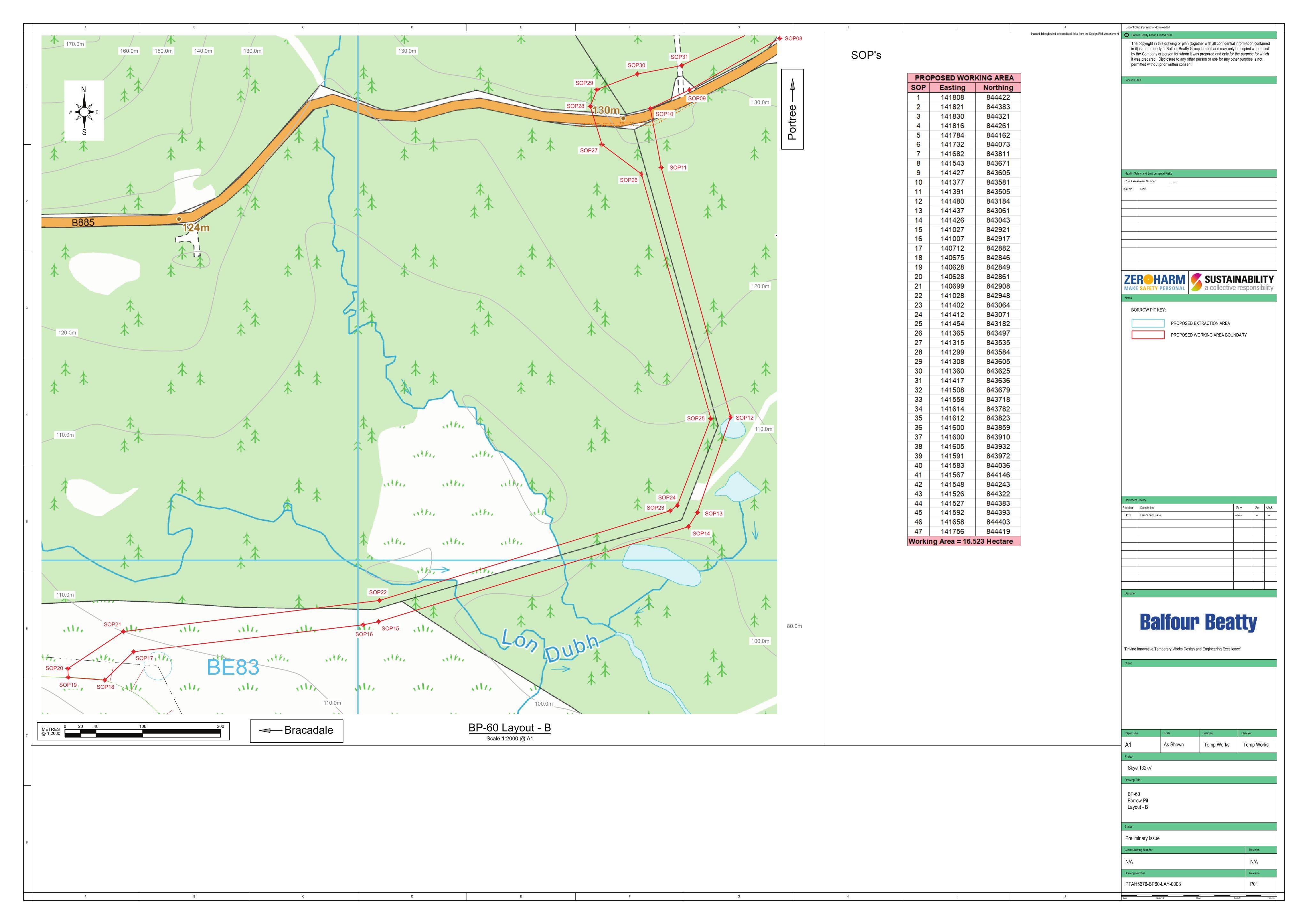Image resolution: width=1308 pixels, height=924 pixels.
Task: Click Northing value 843184 for SOP 12
Action: [998, 201]
